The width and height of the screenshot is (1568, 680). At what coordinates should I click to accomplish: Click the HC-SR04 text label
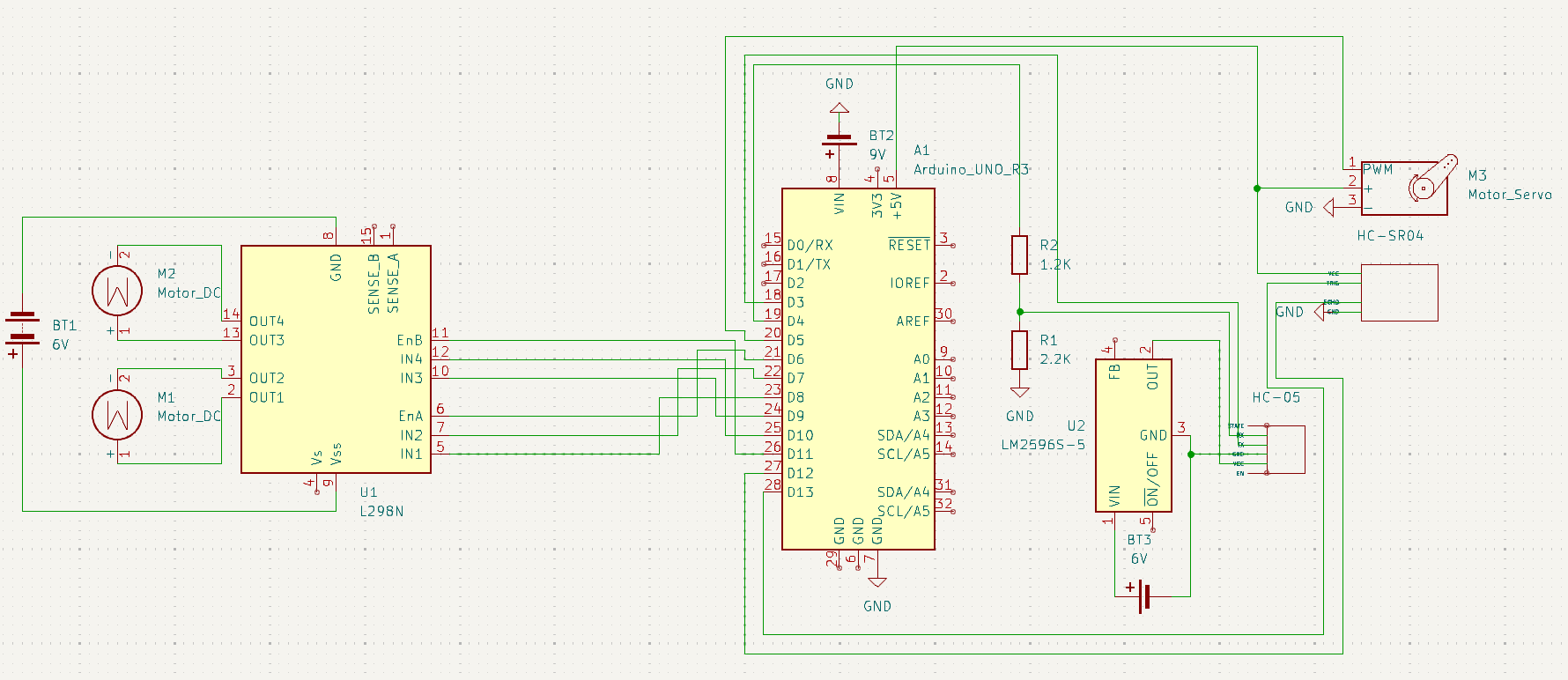1390,235
